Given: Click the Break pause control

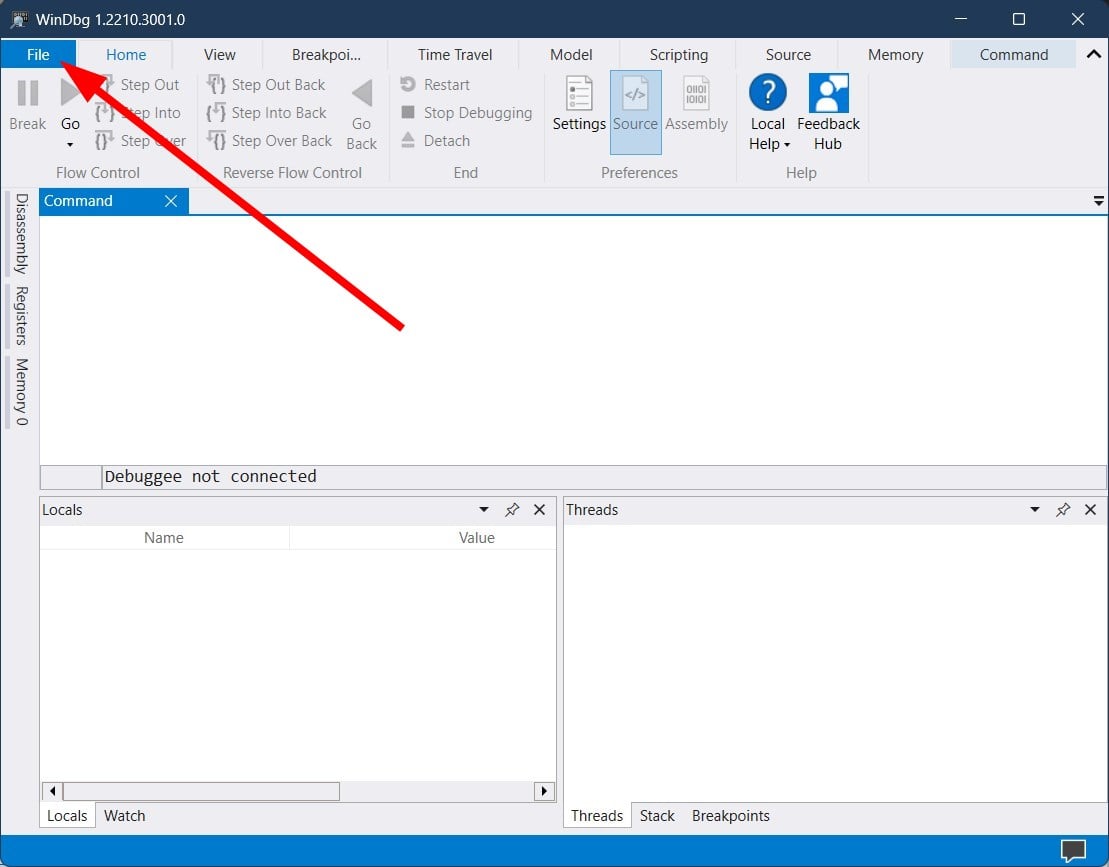Looking at the screenshot, I should 27,104.
